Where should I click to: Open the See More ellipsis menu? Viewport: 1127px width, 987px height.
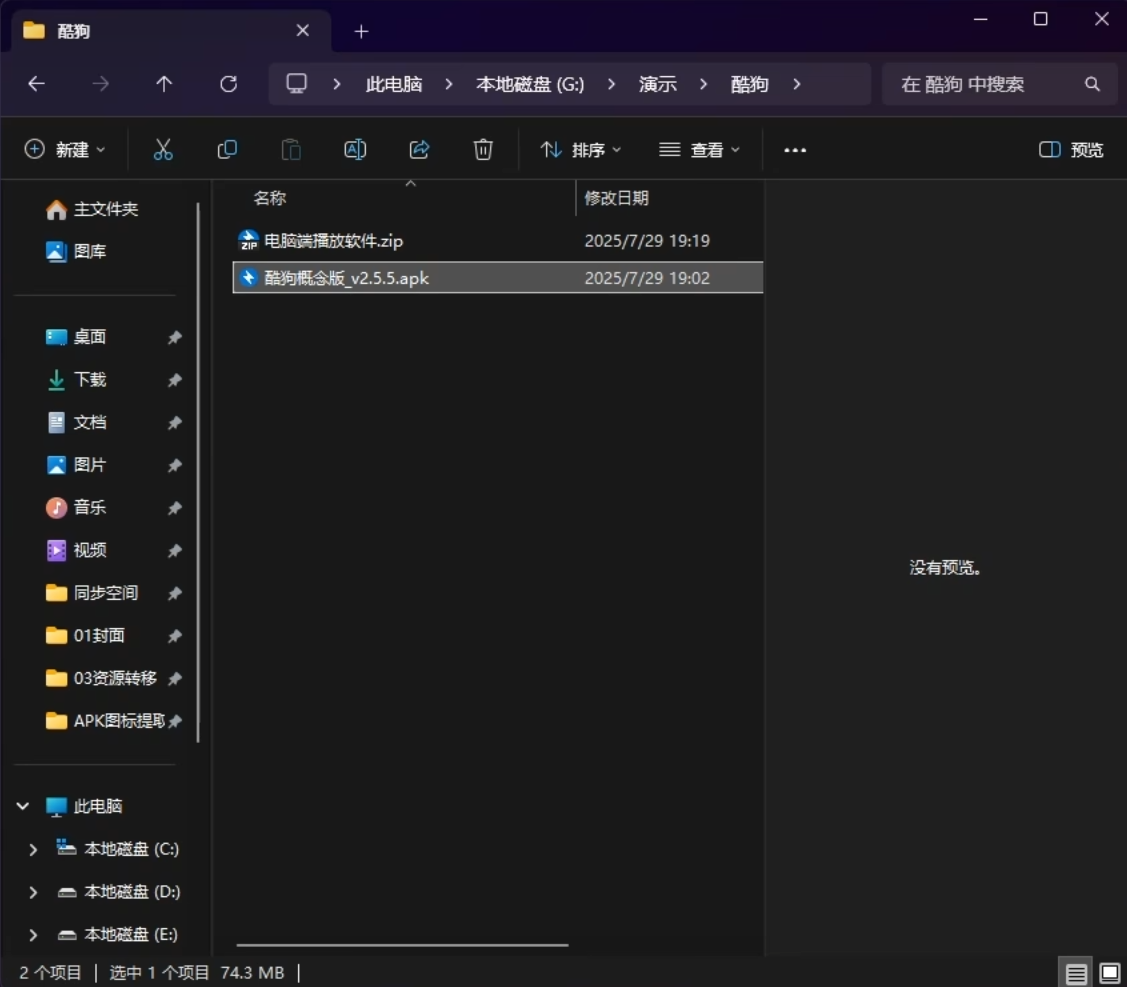pyautogui.click(x=795, y=149)
